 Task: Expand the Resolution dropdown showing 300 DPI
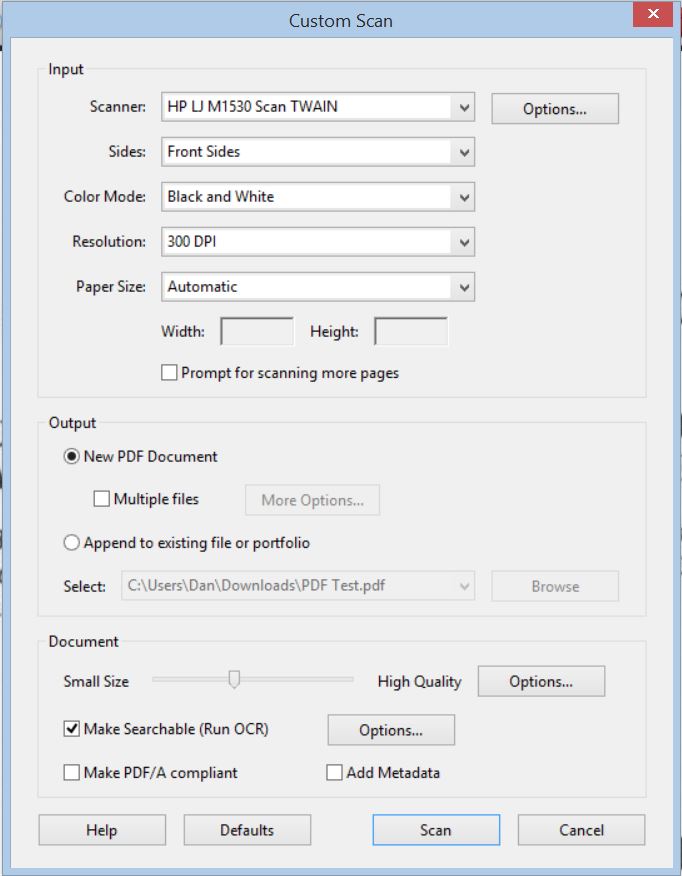pyautogui.click(x=463, y=242)
